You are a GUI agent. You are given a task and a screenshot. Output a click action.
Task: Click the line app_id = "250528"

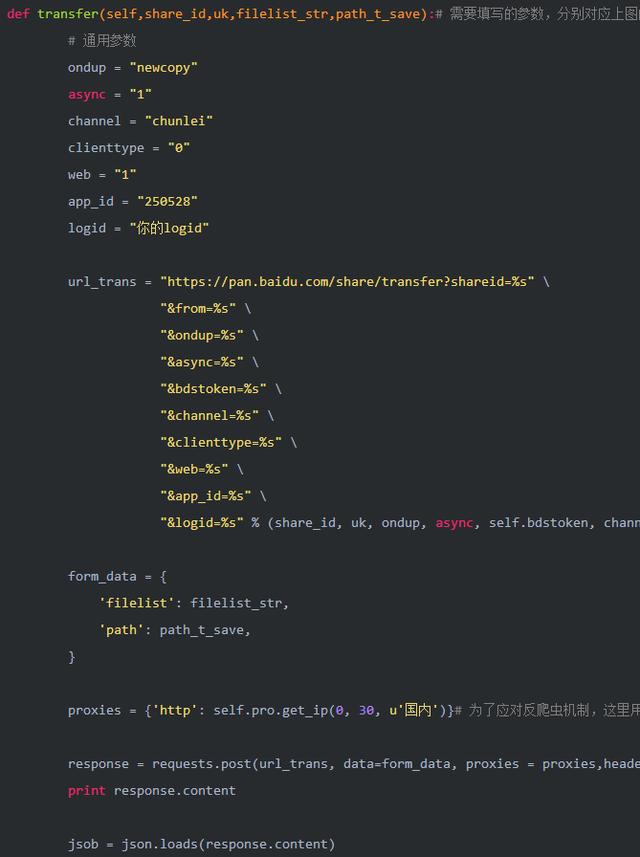(132, 201)
